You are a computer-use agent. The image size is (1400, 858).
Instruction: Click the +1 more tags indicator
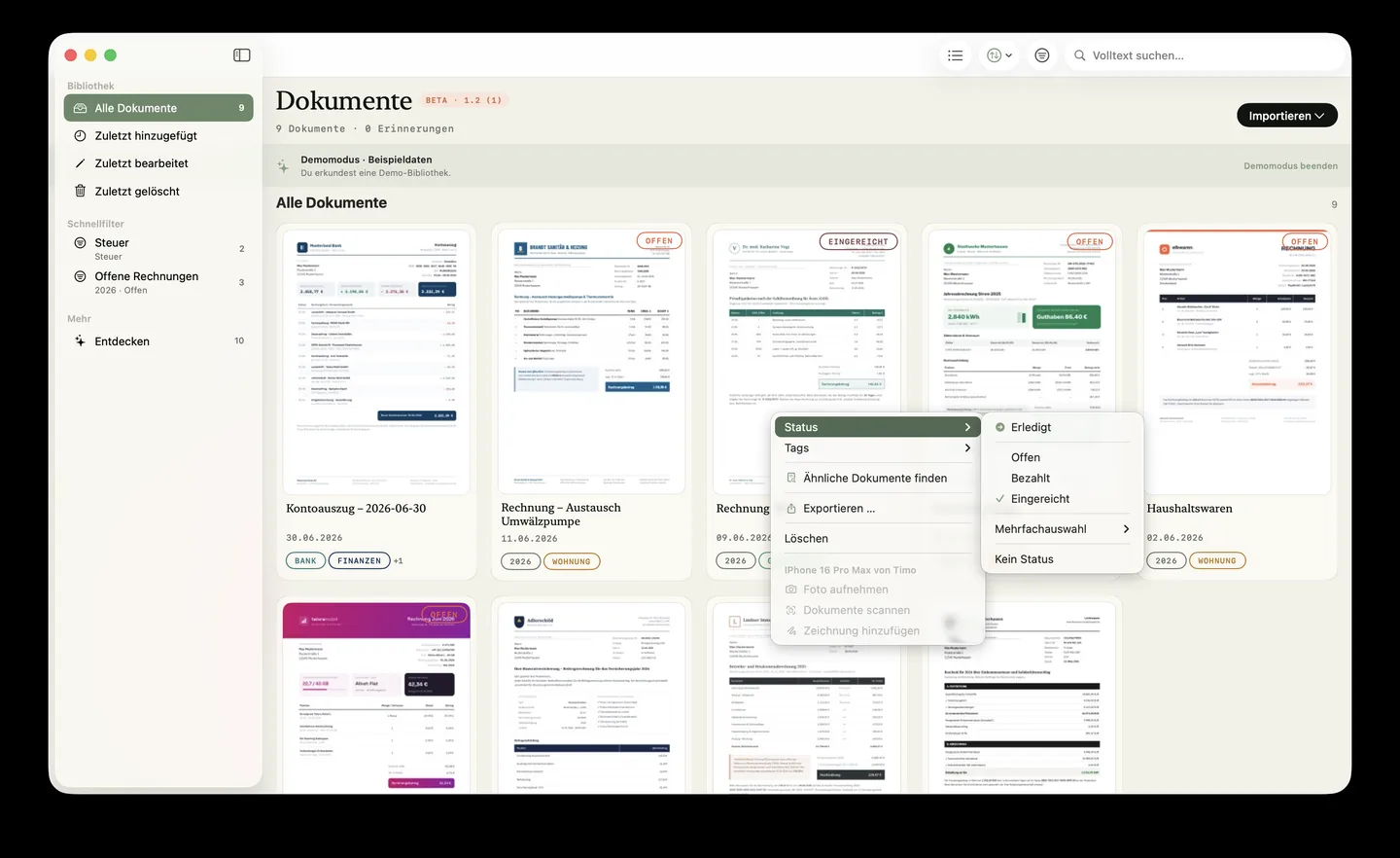click(x=398, y=561)
